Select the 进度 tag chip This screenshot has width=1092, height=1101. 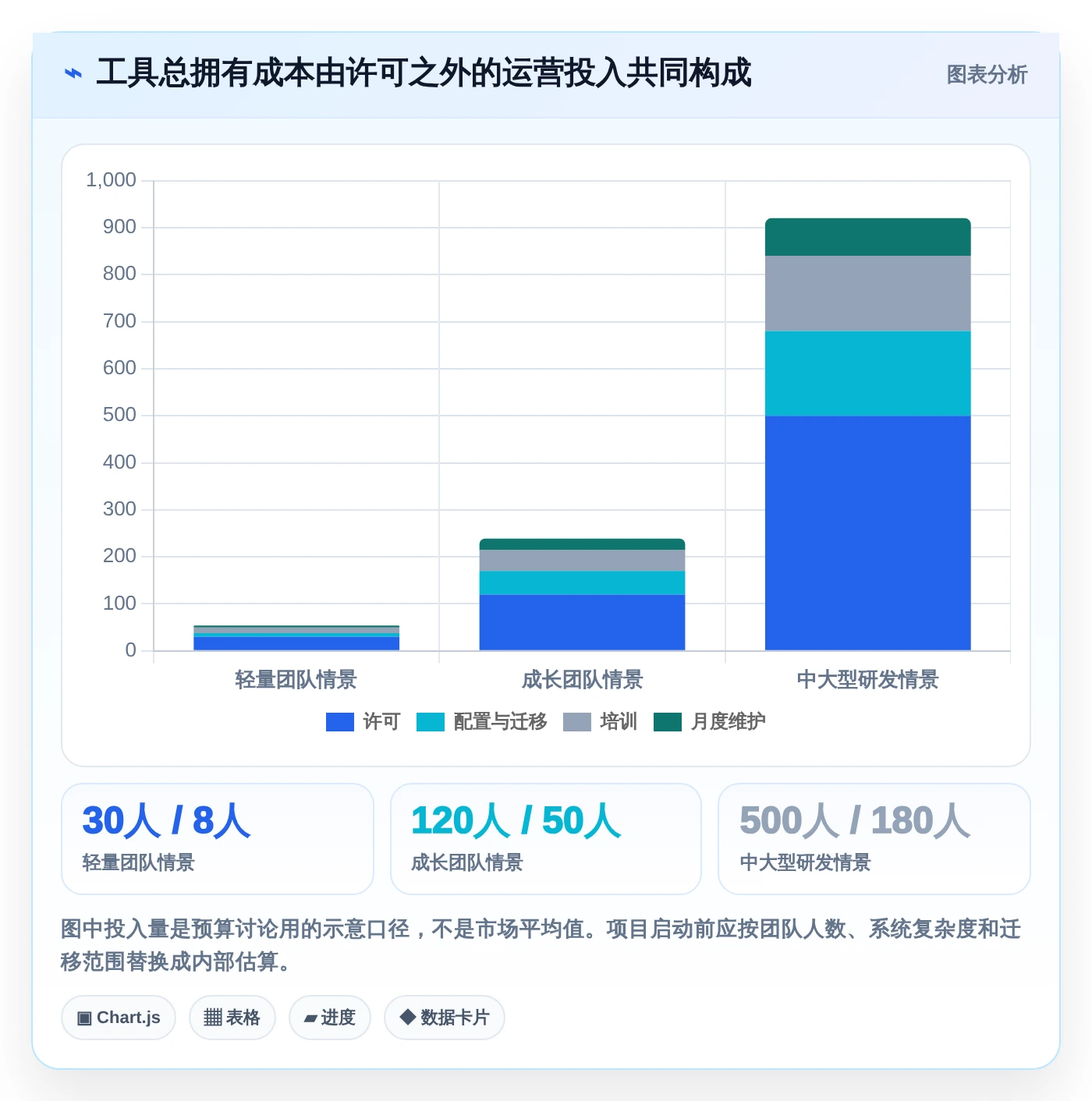coord(330,1018)
